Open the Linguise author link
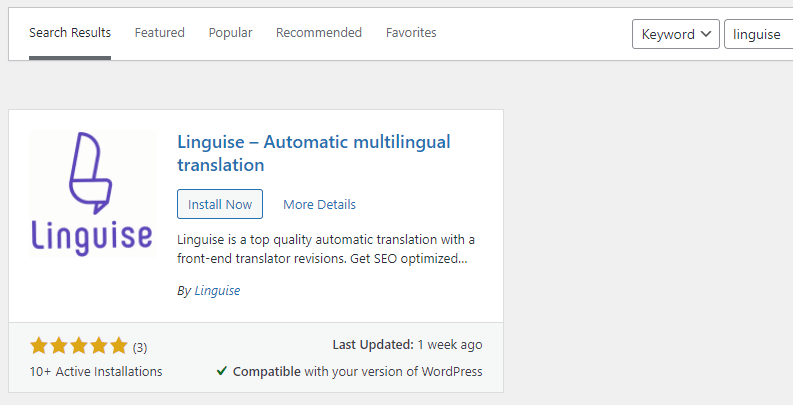Image resolution: width=793 pixels, height=405 pixels. [217, 291]
